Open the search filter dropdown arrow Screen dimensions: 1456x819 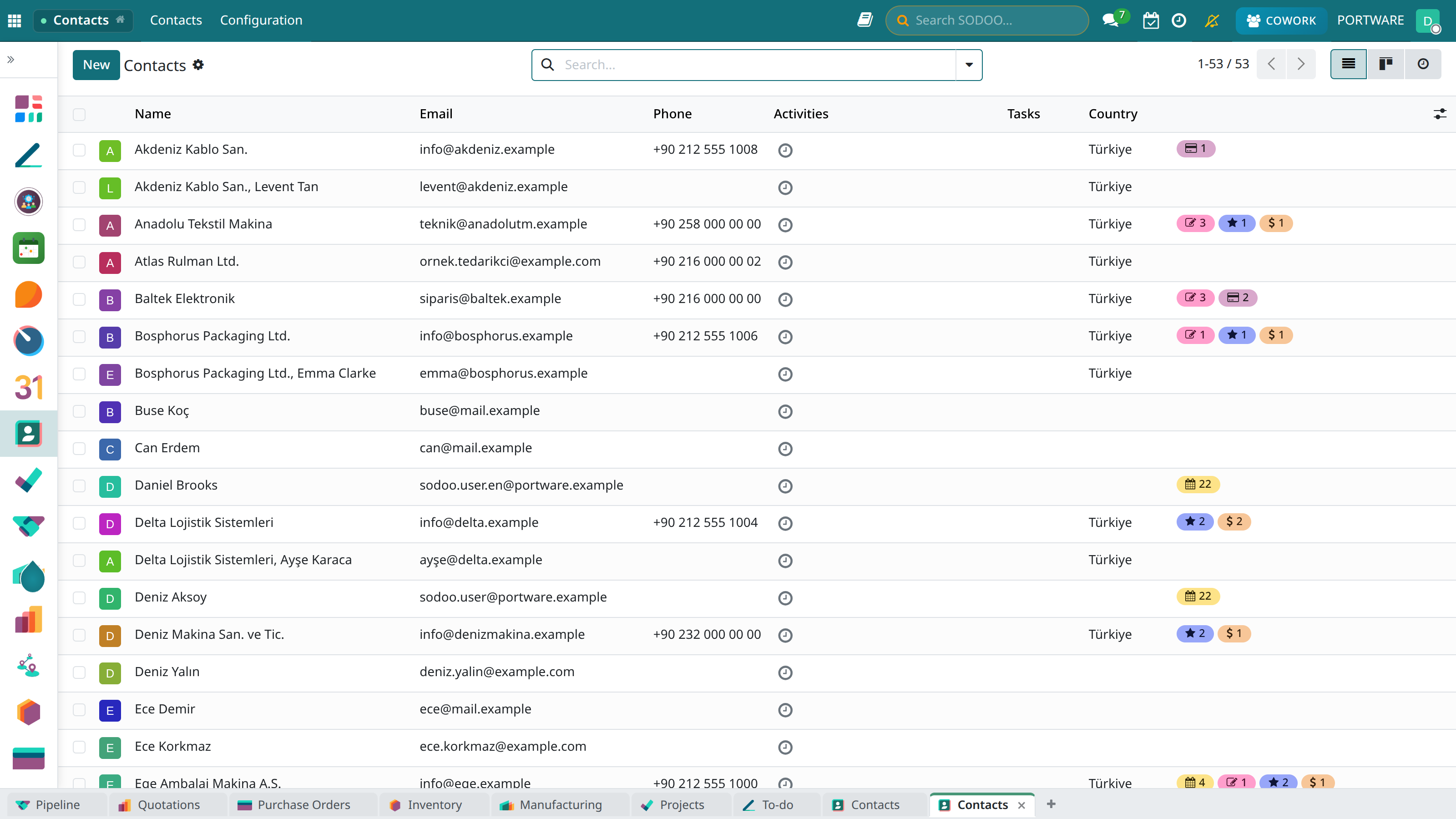[x=969, y=65]
